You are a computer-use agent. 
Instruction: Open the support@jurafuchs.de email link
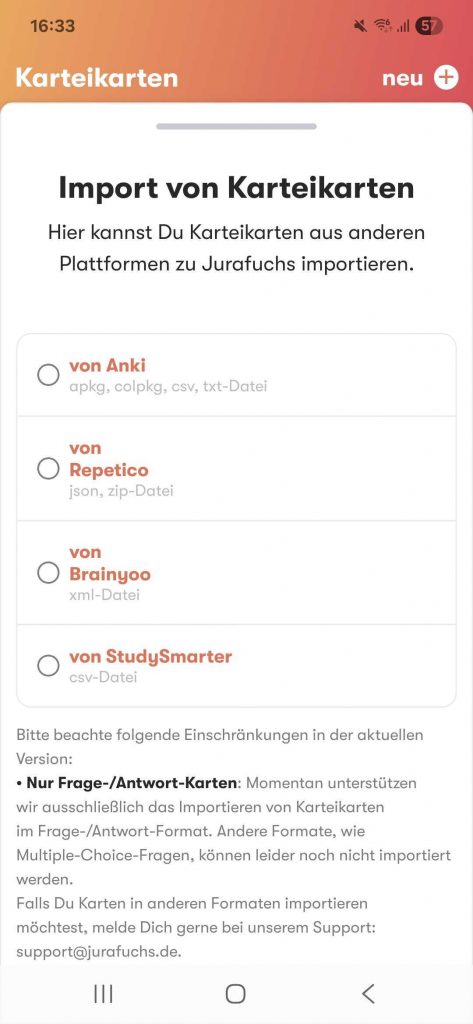99,952
